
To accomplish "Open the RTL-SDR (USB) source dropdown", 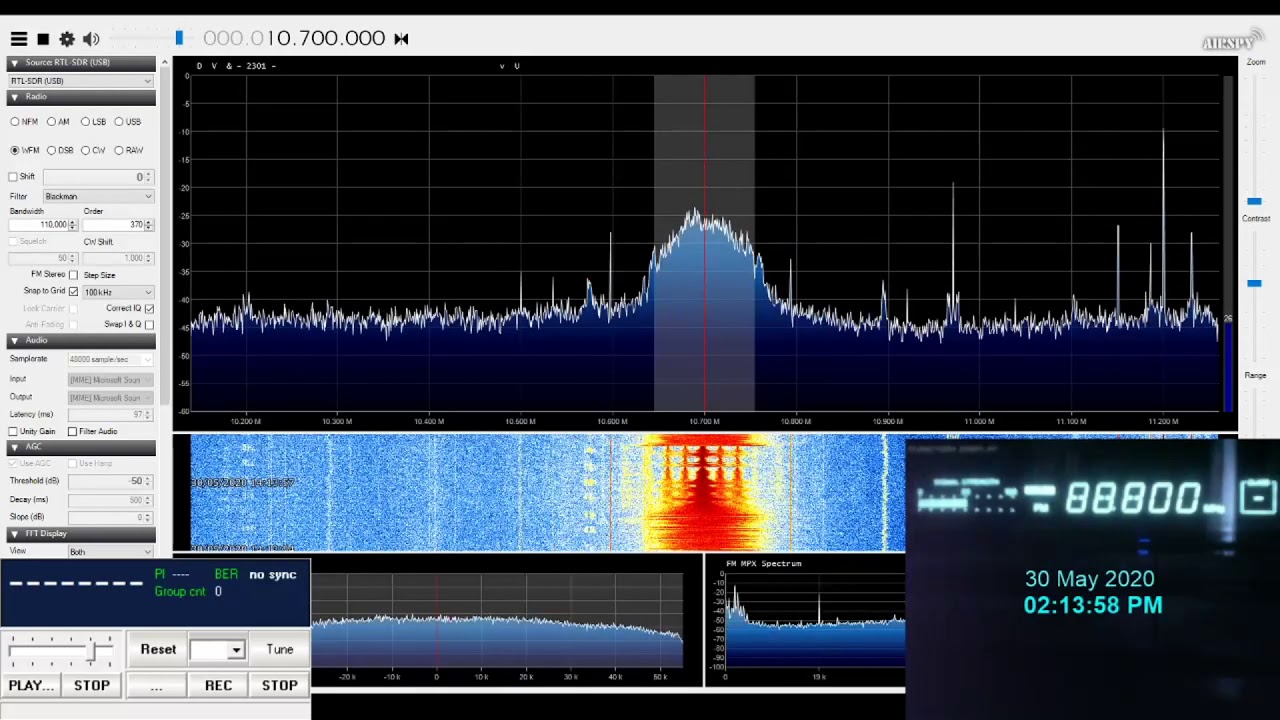I will pos(81,81).
